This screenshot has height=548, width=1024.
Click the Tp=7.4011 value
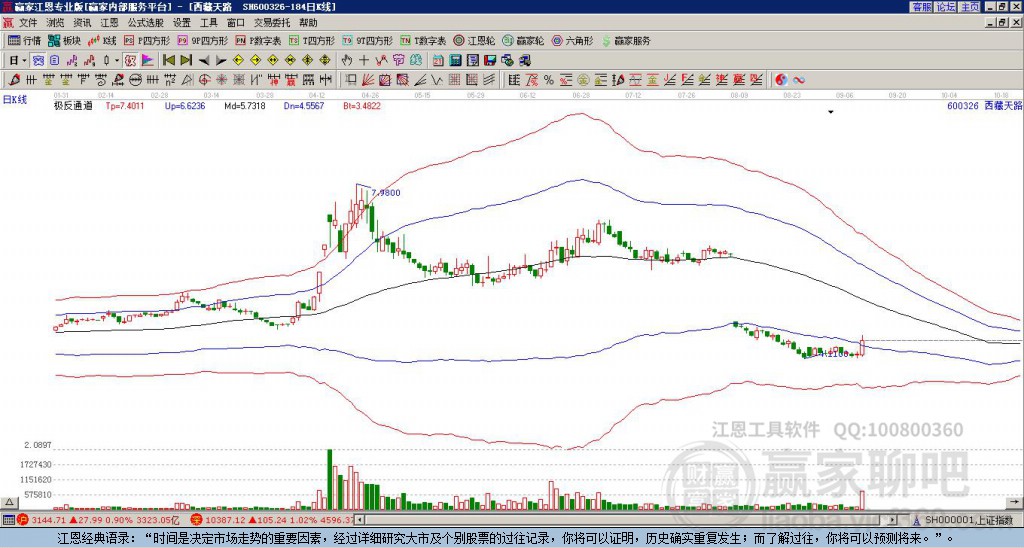point(125,105)
